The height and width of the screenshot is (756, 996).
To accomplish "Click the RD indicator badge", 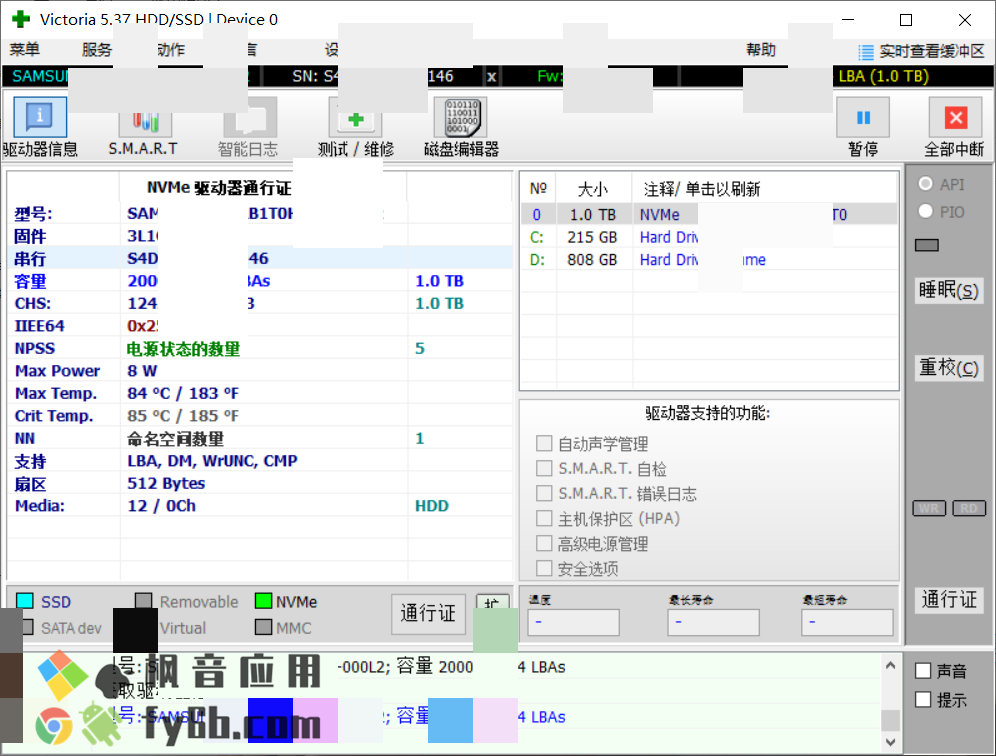I will (969, 508).
